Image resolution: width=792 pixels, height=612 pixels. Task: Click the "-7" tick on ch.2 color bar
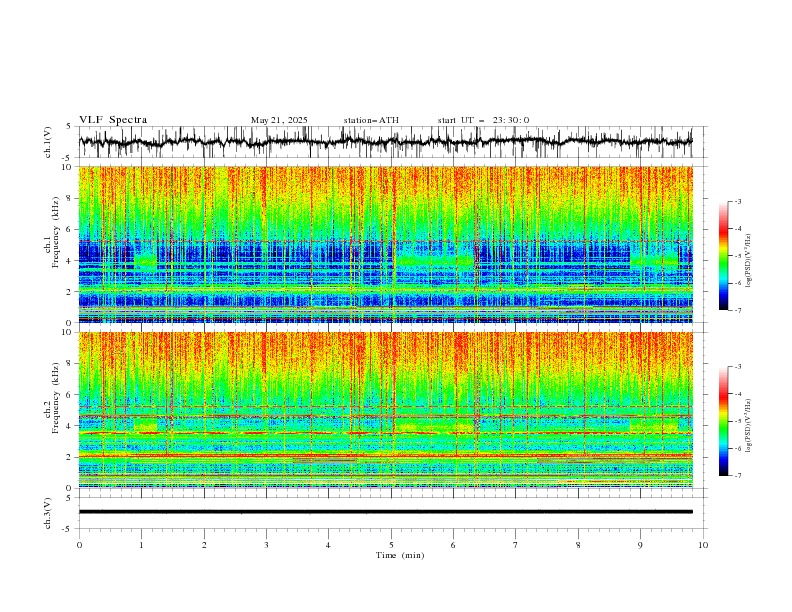pos(737,475)
